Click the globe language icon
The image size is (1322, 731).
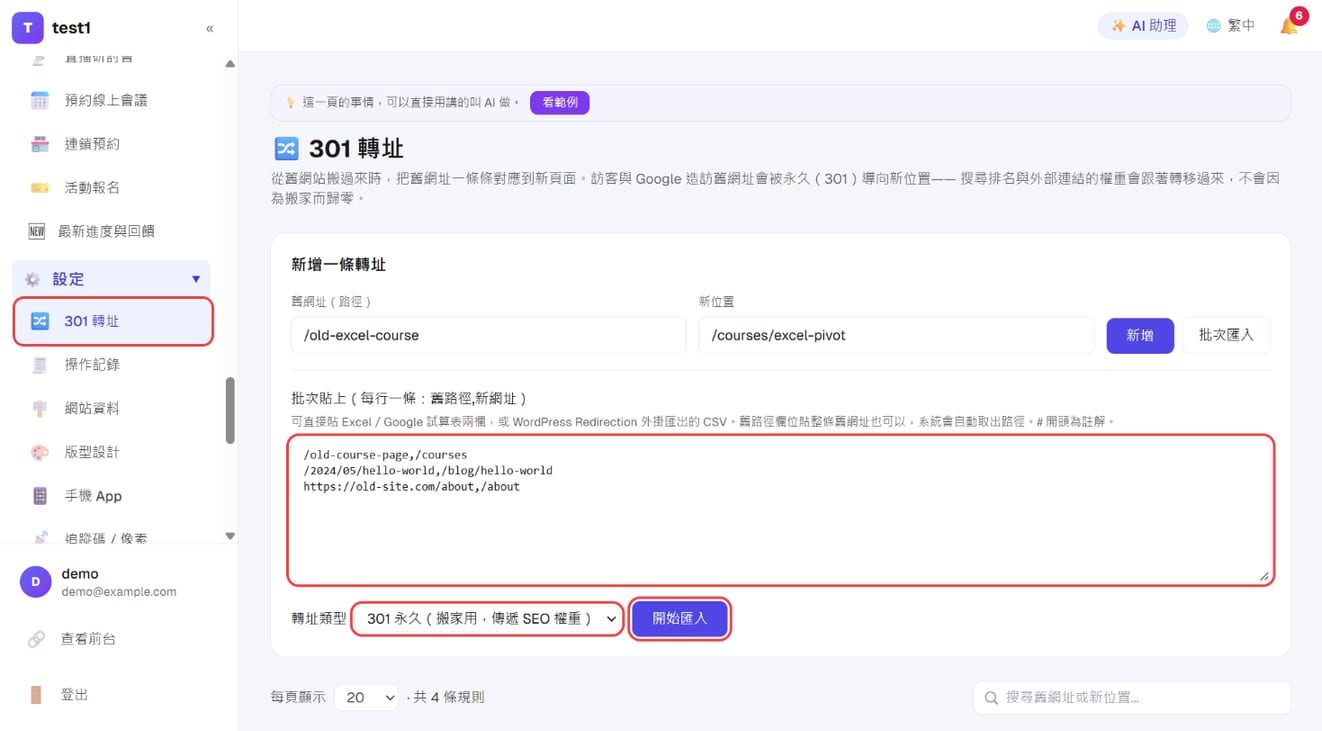pyautogui.click(x=1213, y=26)
